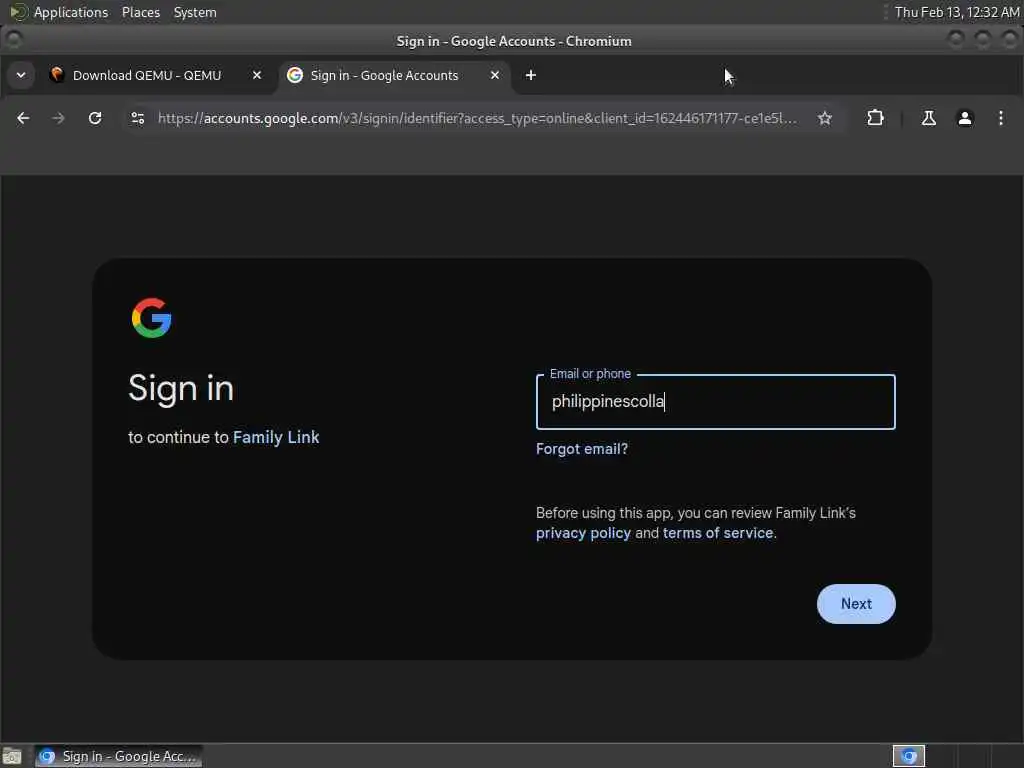Image resolution: width=1024 pixels, height=768 pixels.
Task: Close the Sign in Google Accounts tab
Action: click(495, 76)
